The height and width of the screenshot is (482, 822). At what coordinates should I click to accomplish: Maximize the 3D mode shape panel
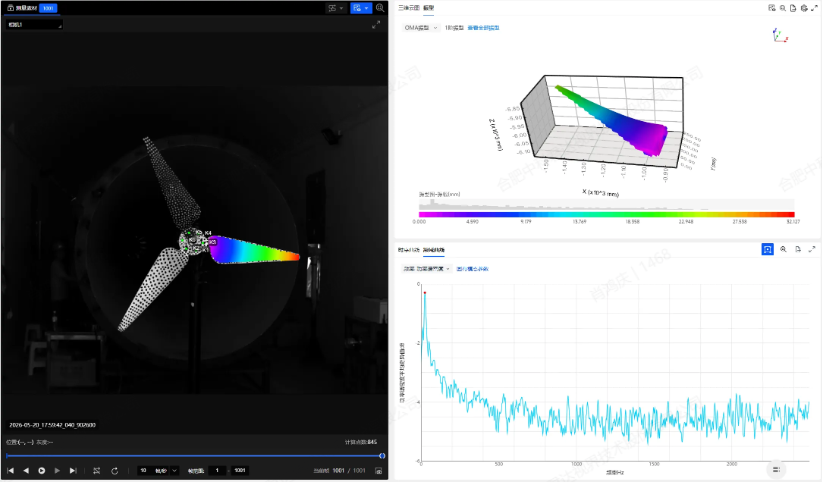tap(814, 8)
